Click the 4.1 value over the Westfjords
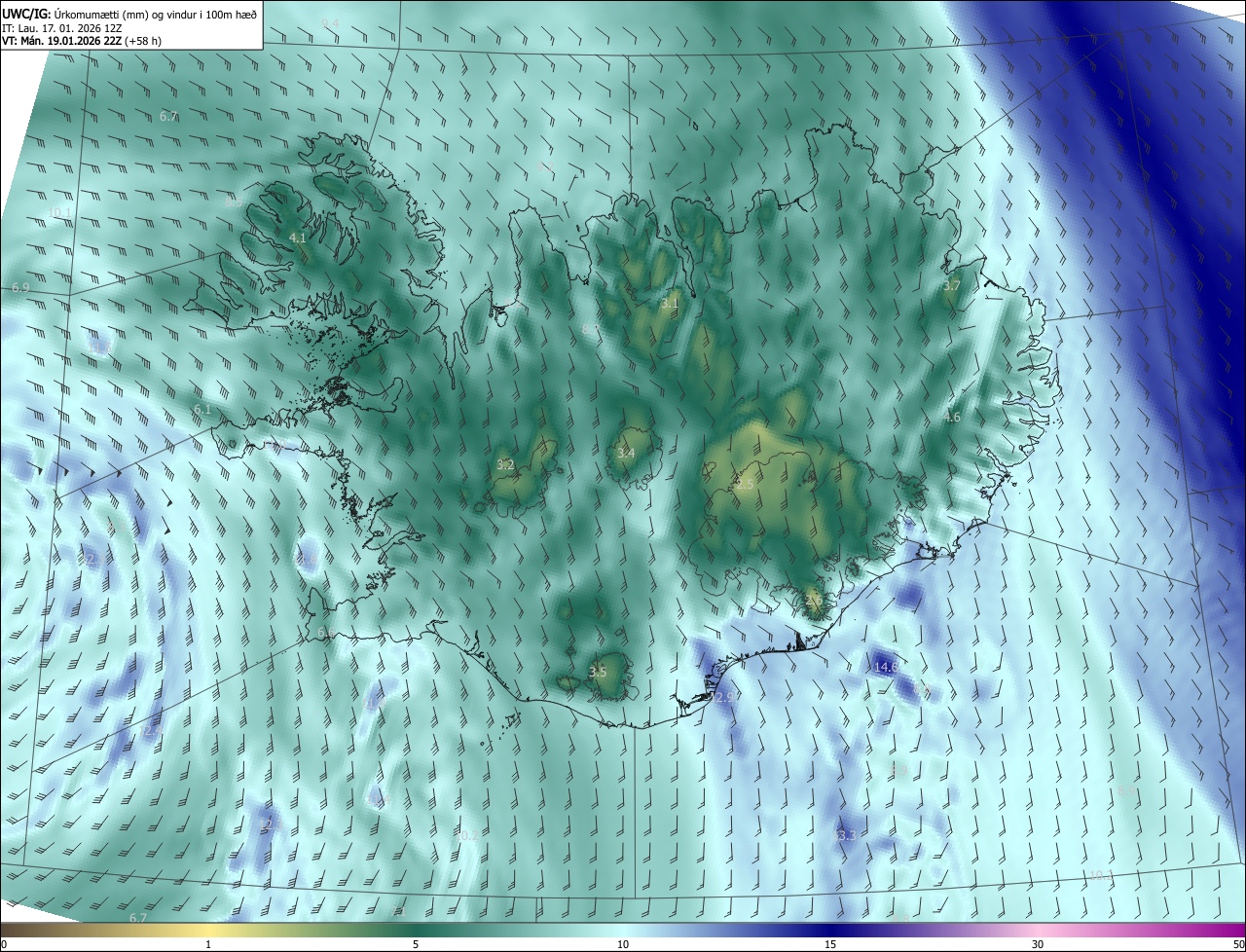 [x=298, y=238]
